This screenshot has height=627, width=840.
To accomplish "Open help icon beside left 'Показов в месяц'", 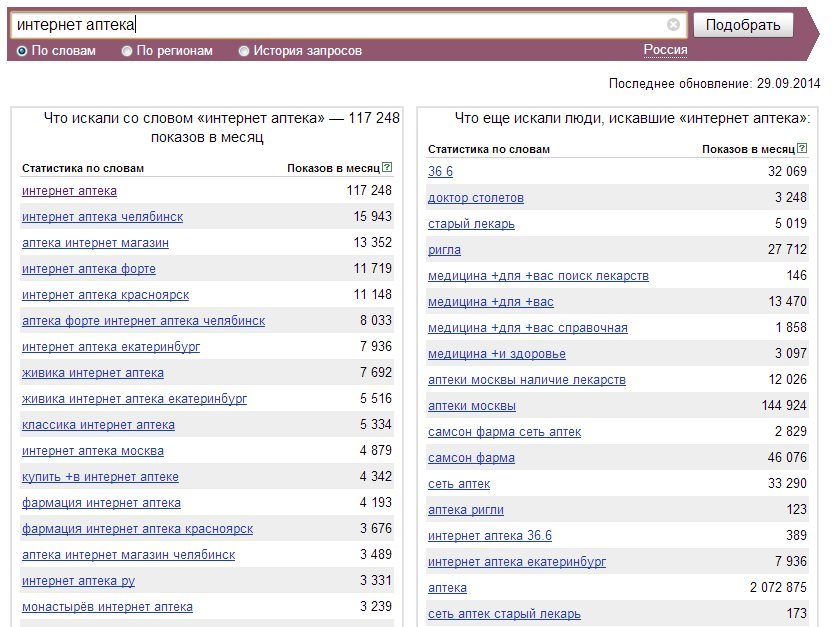I will tap(387, 167).
